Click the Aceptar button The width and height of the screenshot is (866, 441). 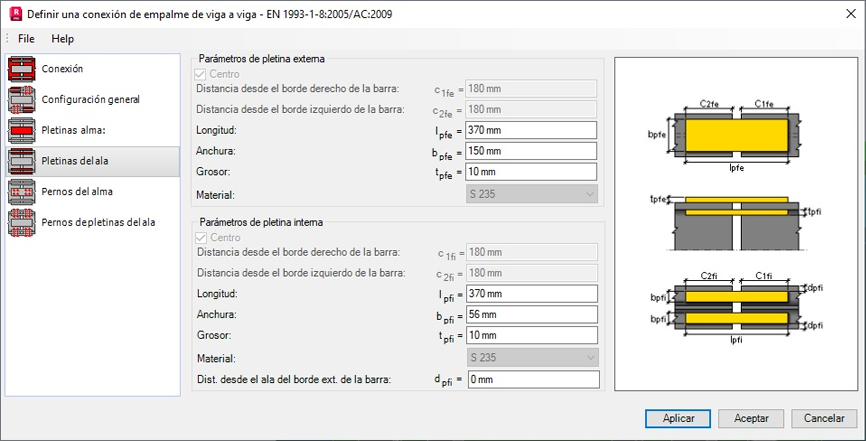751,418
